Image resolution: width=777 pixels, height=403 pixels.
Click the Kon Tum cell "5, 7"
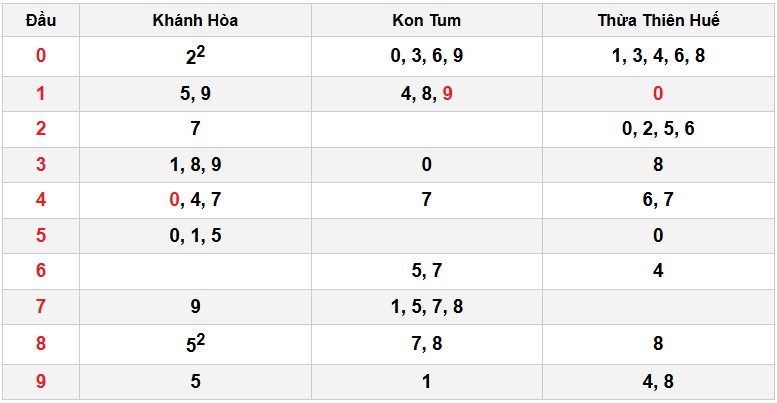[x=426, y=271]
